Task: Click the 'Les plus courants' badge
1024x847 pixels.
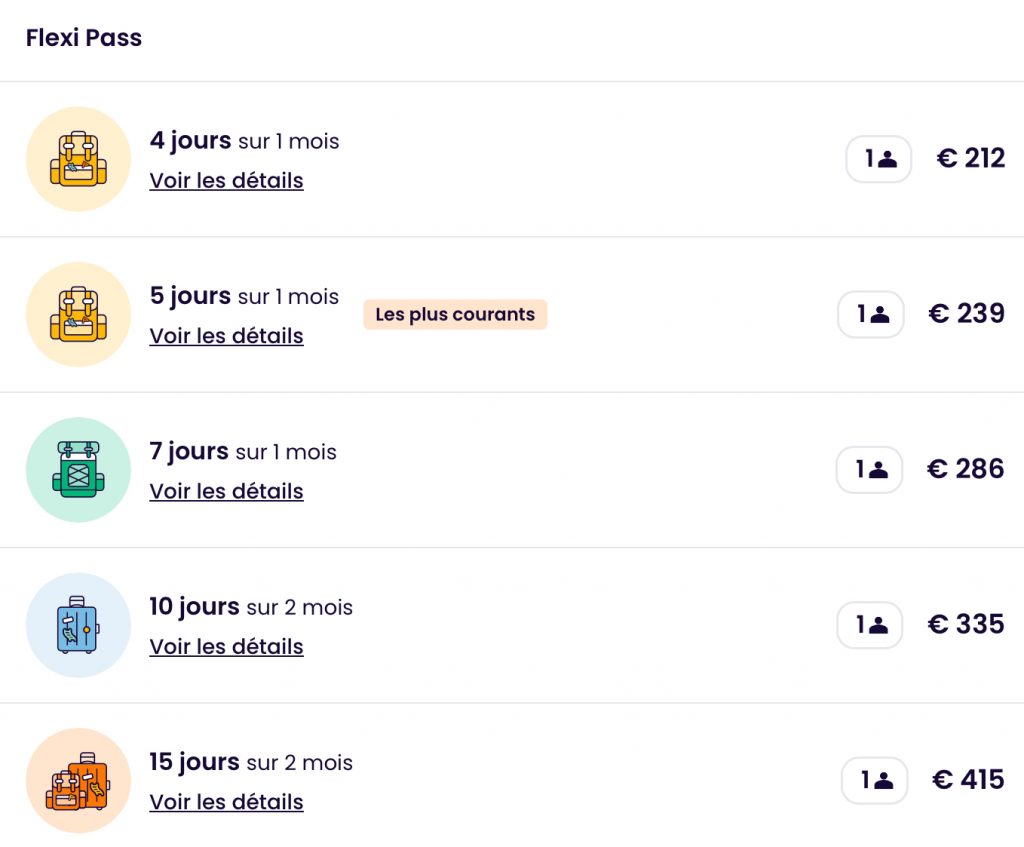Action: point(455,314)
